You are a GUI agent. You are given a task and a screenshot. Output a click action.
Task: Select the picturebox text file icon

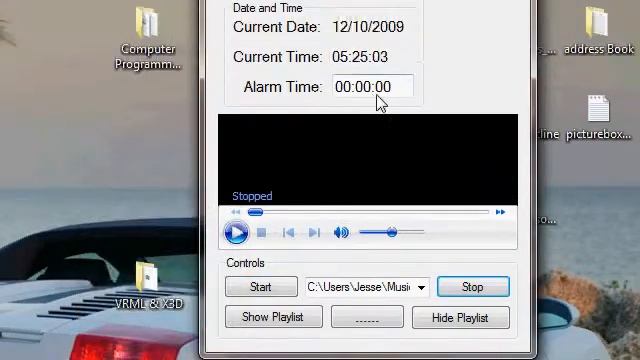coord(599,118)
